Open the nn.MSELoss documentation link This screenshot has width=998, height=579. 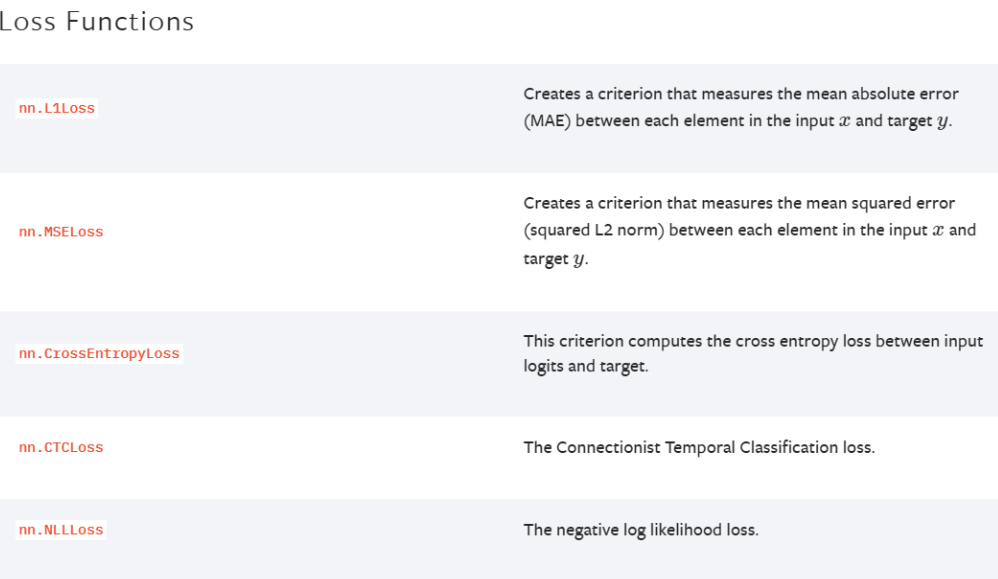[x=61, y=232]
